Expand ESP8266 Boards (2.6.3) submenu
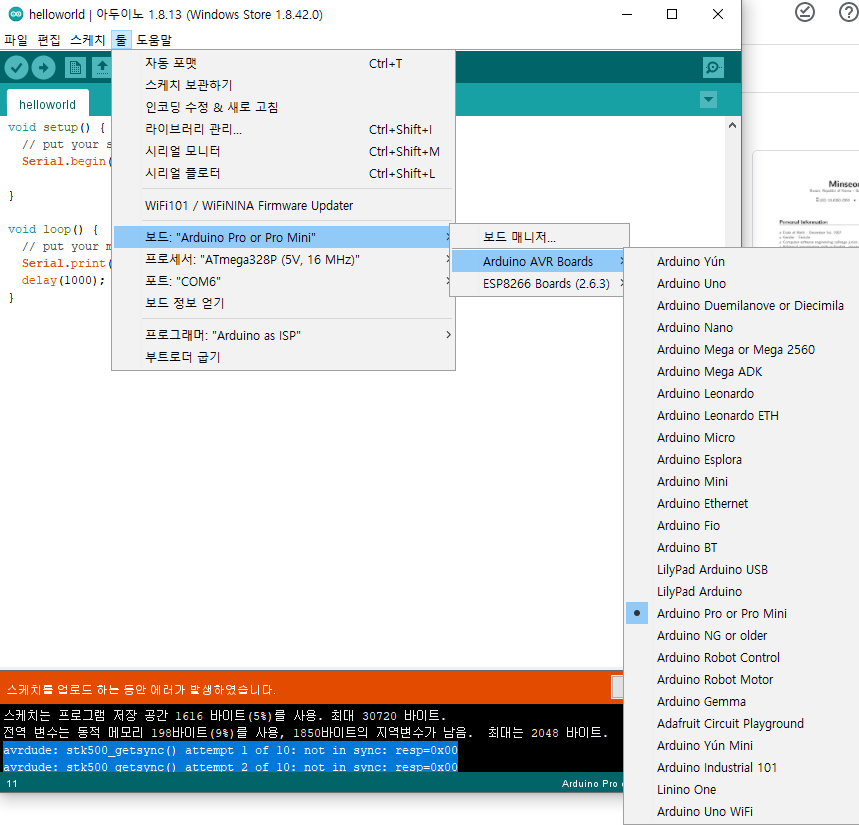Screen dimensions: 859x825 coord(537,283)
